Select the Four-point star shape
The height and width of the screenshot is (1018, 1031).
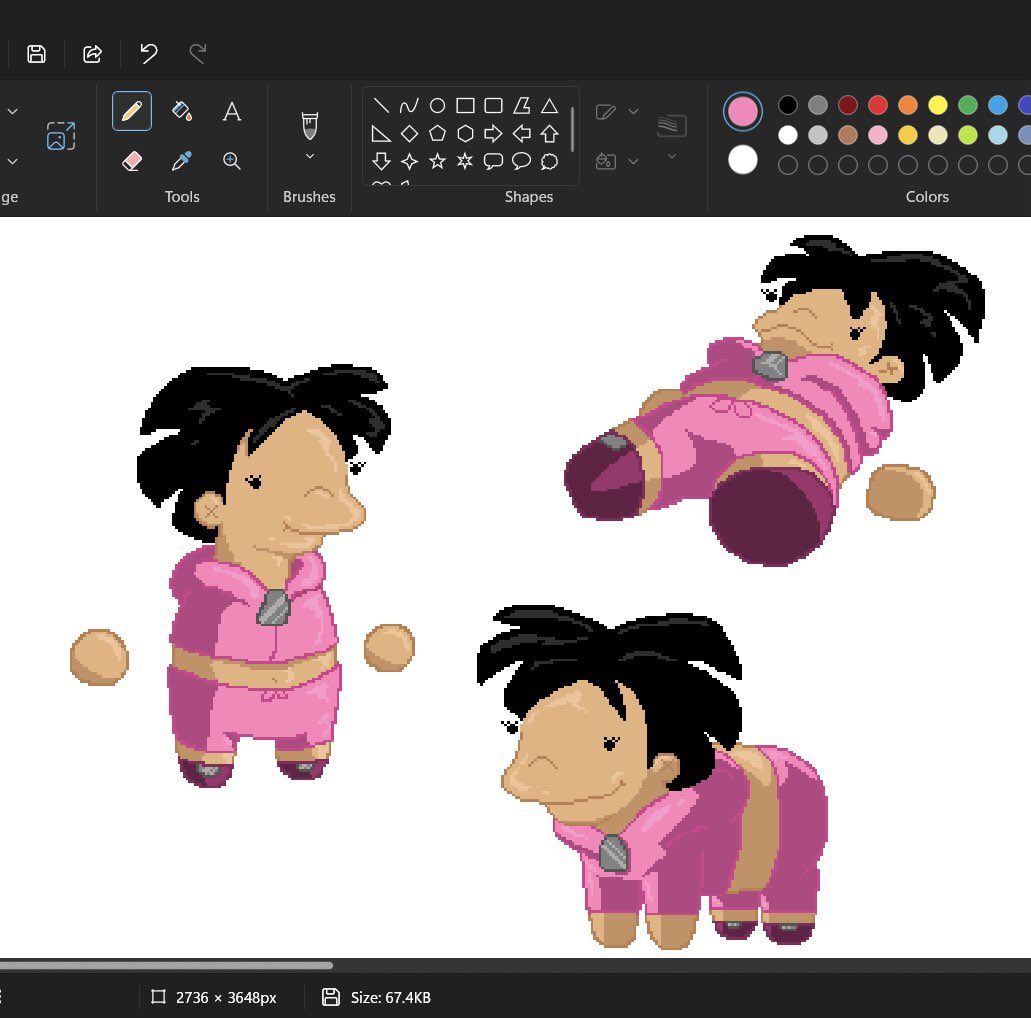(x=409, y=161)
